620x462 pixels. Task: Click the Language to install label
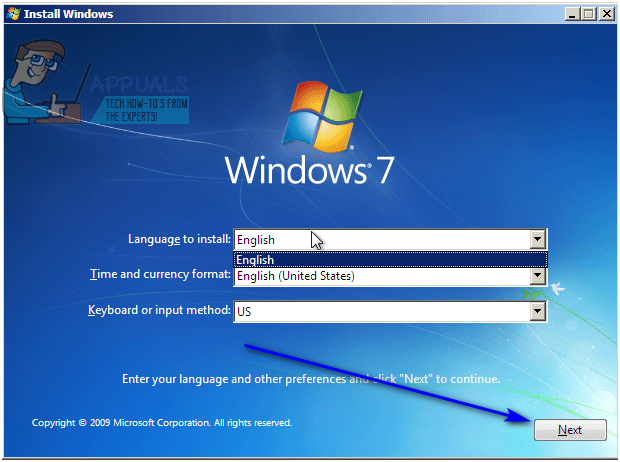click(x=179, y=239)
